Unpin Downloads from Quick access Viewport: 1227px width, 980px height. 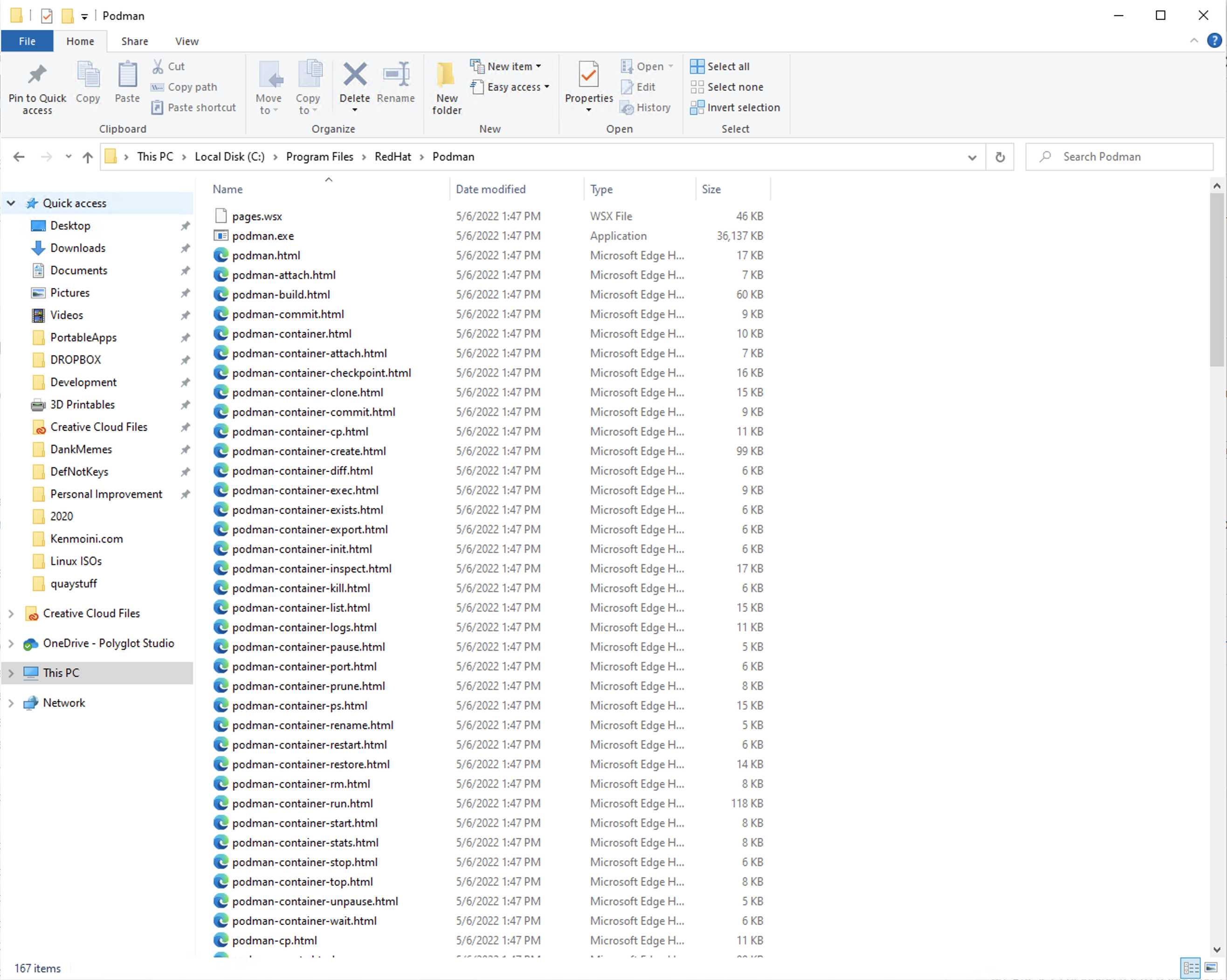(x=186, y=248)
